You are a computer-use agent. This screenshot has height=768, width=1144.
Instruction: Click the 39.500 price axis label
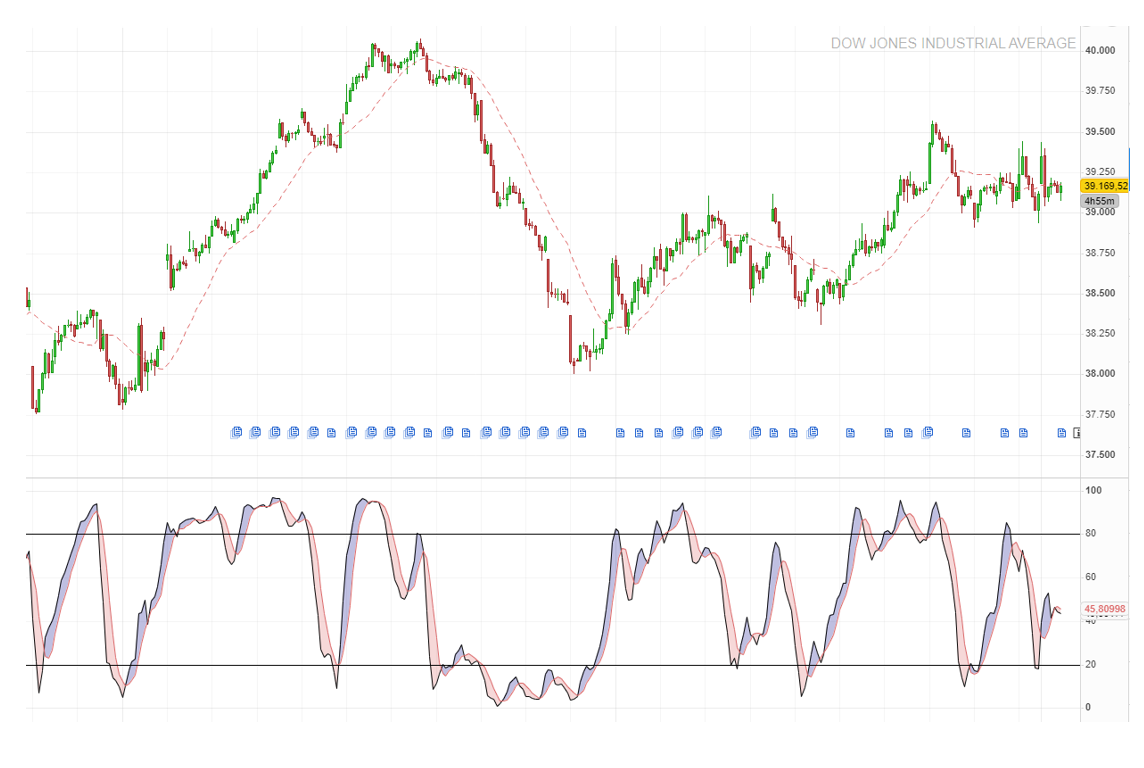[x=1100, y=131]
